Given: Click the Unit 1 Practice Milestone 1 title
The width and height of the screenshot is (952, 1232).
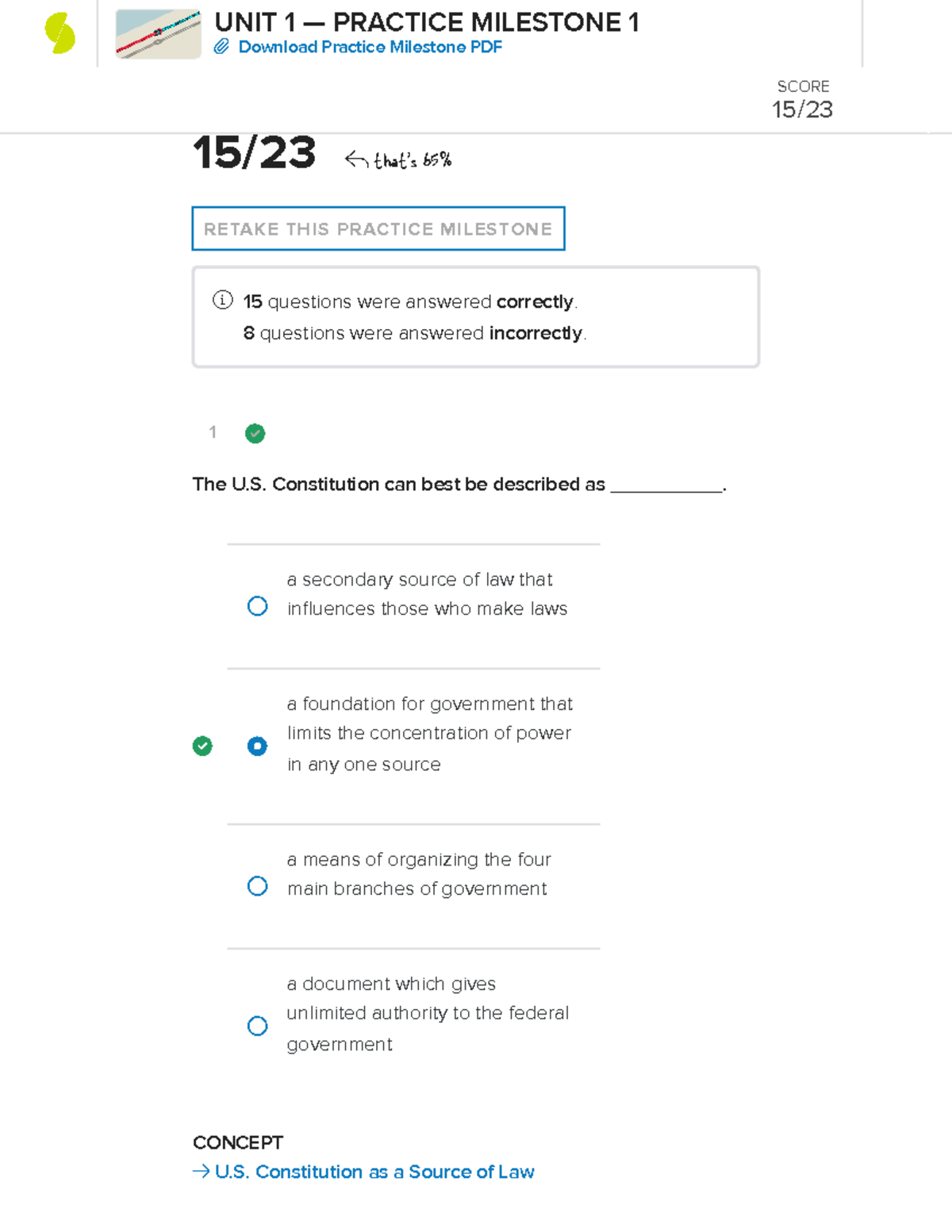Looking at the screenshot, I should (x=426, y=22).
